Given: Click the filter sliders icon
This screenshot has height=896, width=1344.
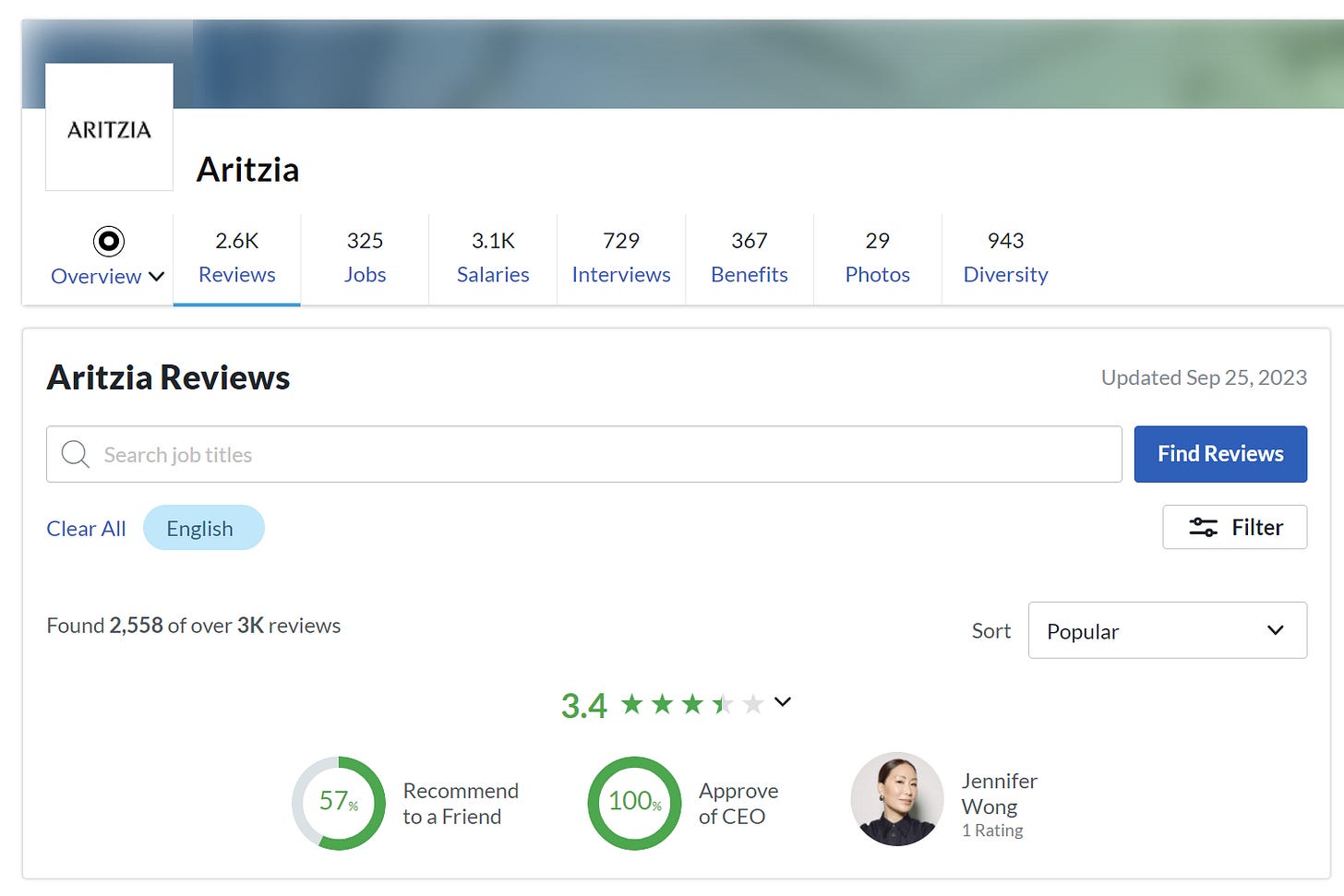Looking at the screenshot, I should [1204, 527].
